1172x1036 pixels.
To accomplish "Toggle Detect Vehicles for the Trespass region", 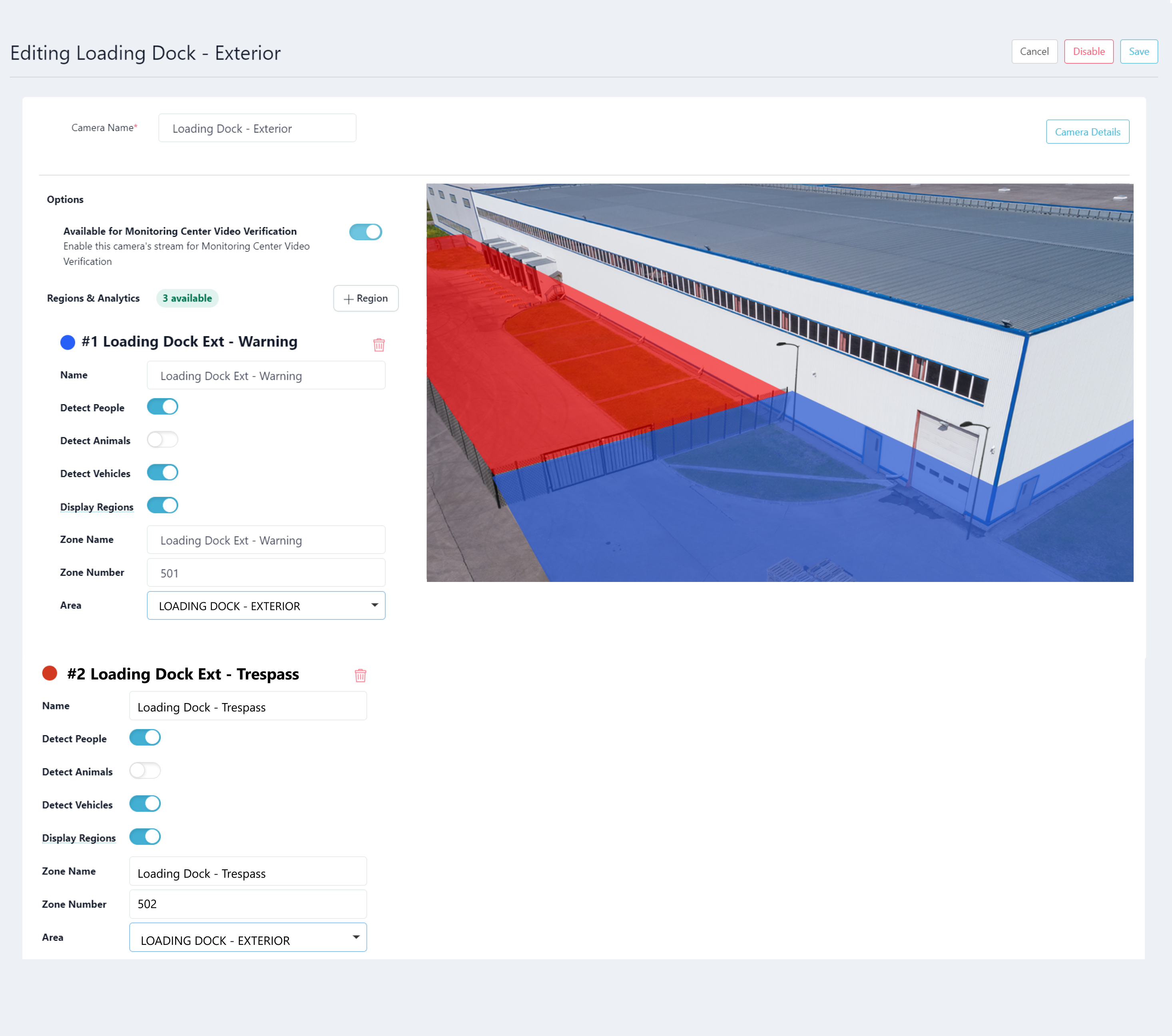I will point(145,804).
